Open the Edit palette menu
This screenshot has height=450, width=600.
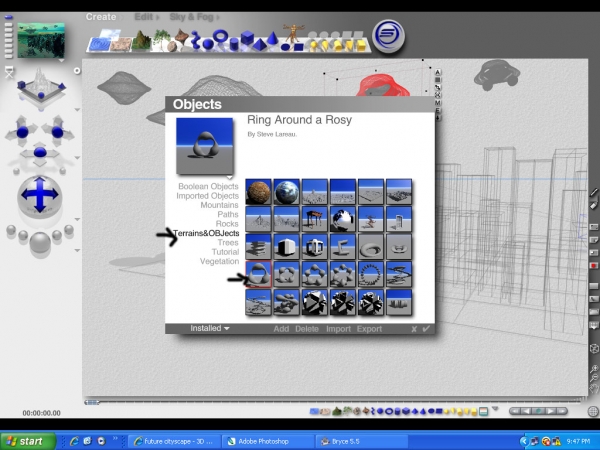pos(144,17)
